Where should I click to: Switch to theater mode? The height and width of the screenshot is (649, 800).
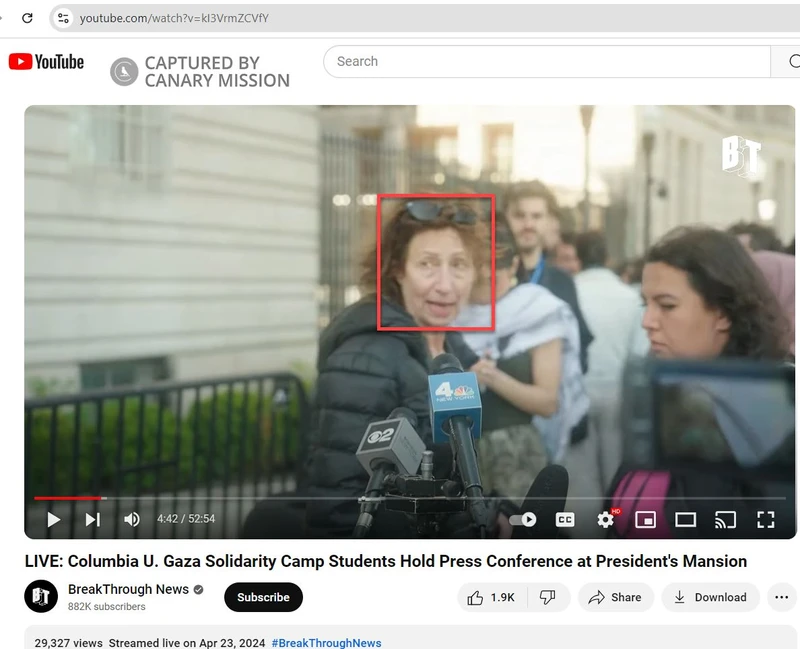pyautogui.click(x=686, y=519)
